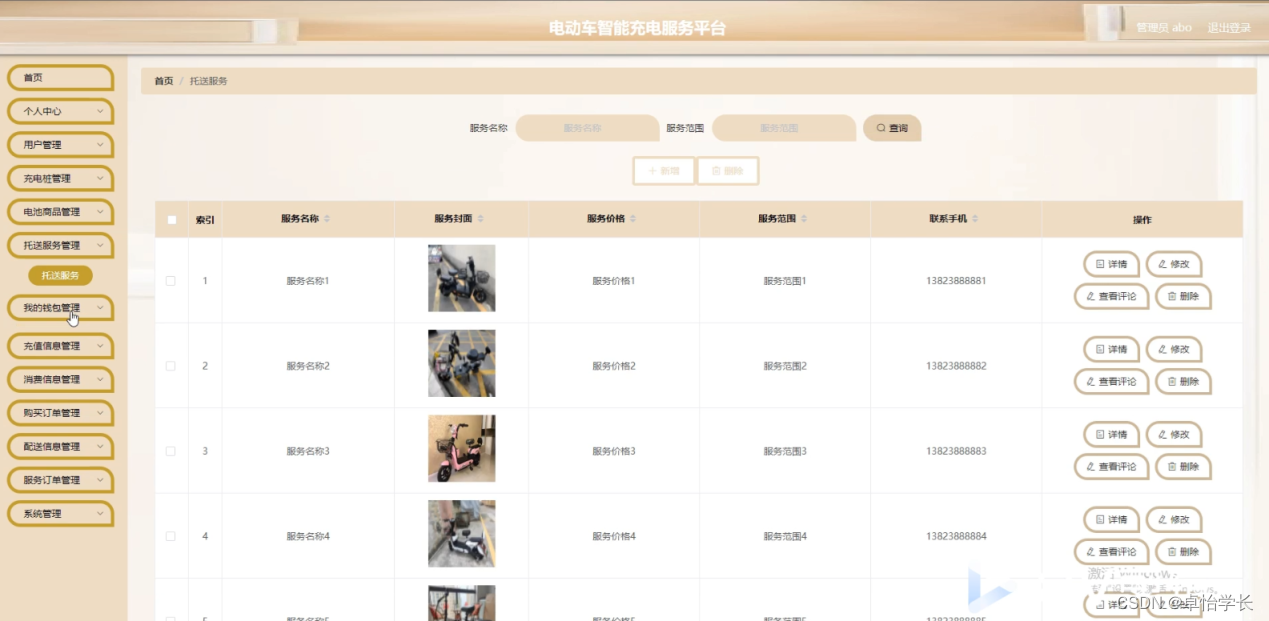Expand the 购买订单管理 menu
1269x621 pixels.
click(60, 413)
